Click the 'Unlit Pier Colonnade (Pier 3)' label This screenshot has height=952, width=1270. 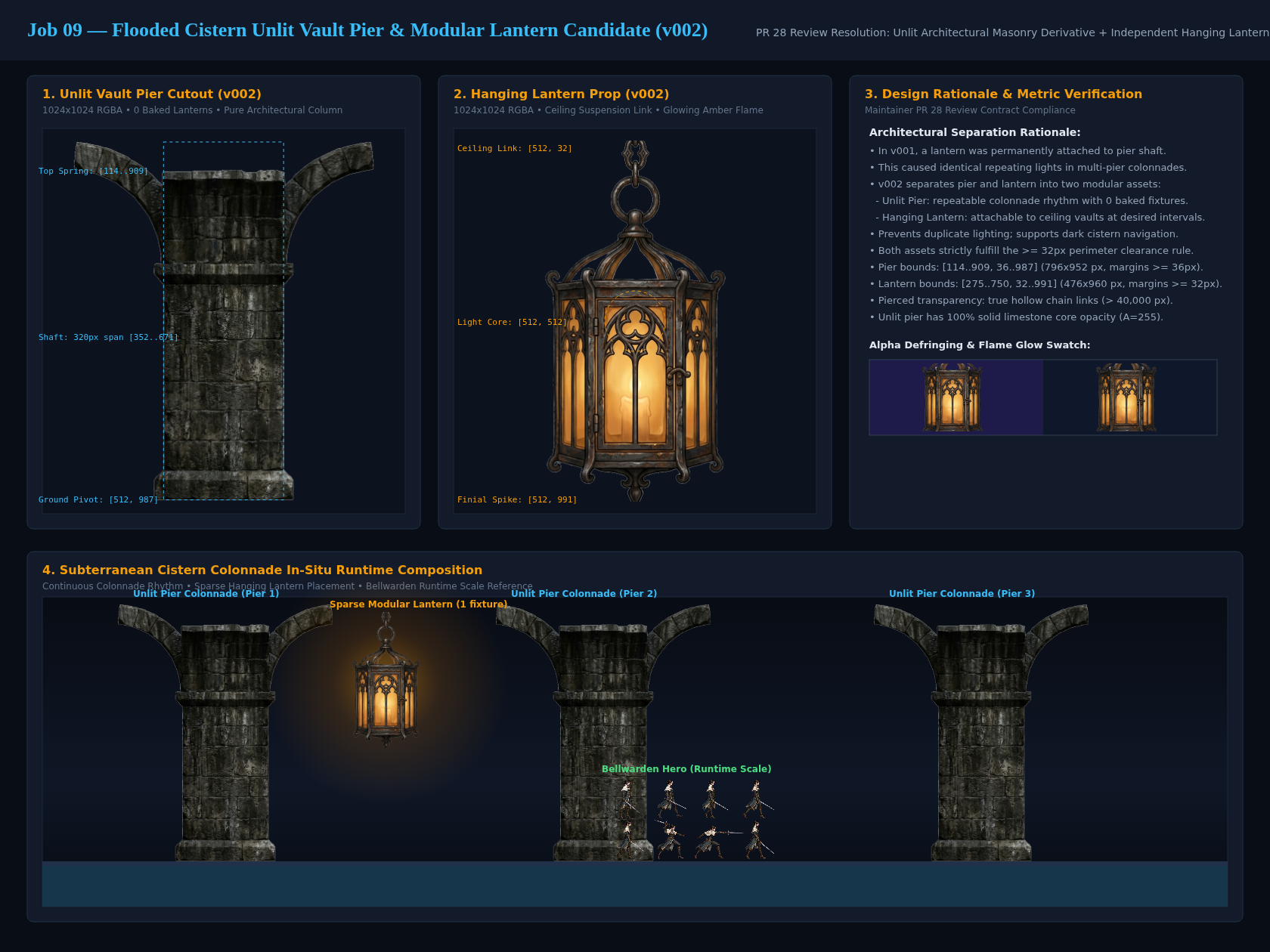tap(962, 594)
